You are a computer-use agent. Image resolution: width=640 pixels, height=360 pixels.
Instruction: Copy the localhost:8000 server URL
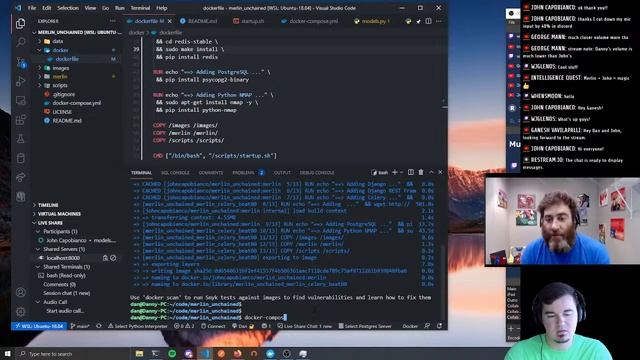pyautogui.click(x=105, y=258)
